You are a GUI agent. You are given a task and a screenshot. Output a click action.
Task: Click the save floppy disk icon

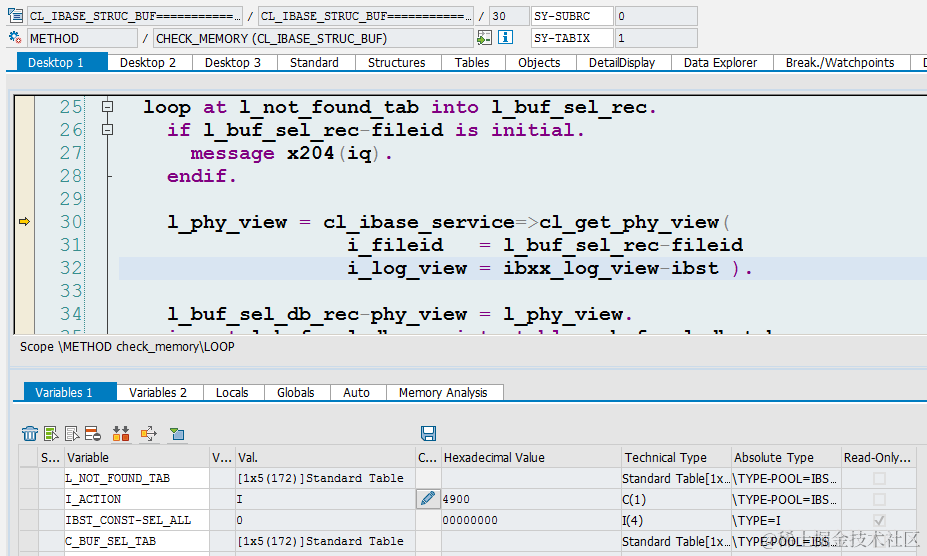click(x=429, y=434)
